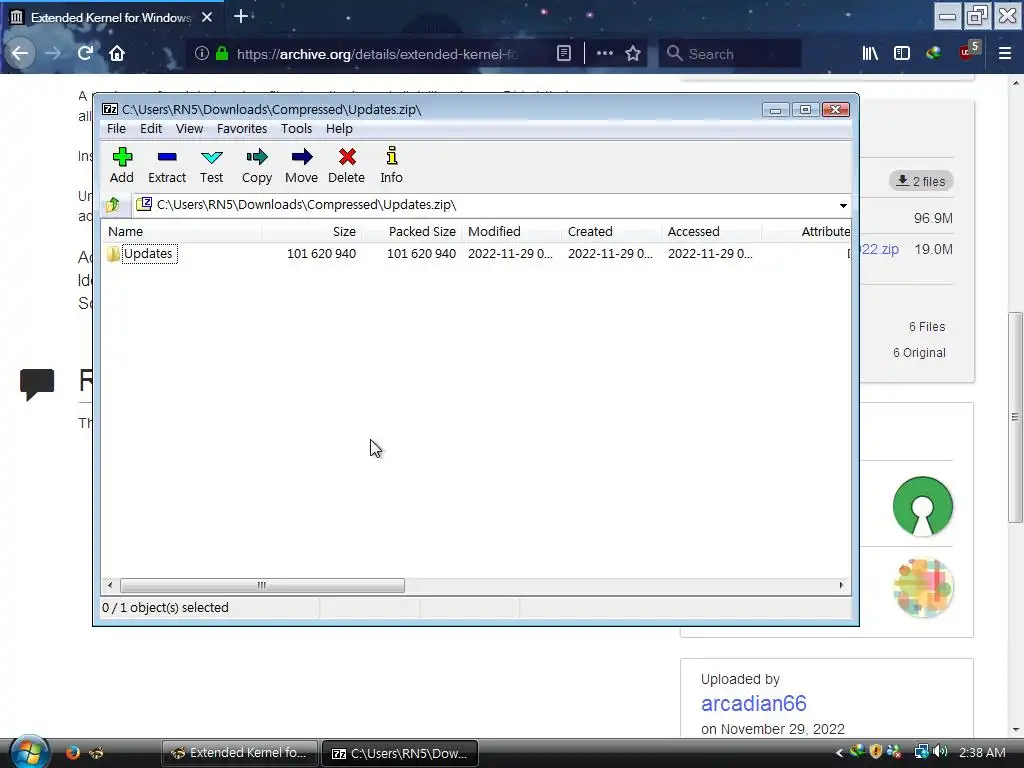The height and width of the screenshot is (768, 1024).
Task: Choose the Move toolbar icon
Action: coord(301,165)
